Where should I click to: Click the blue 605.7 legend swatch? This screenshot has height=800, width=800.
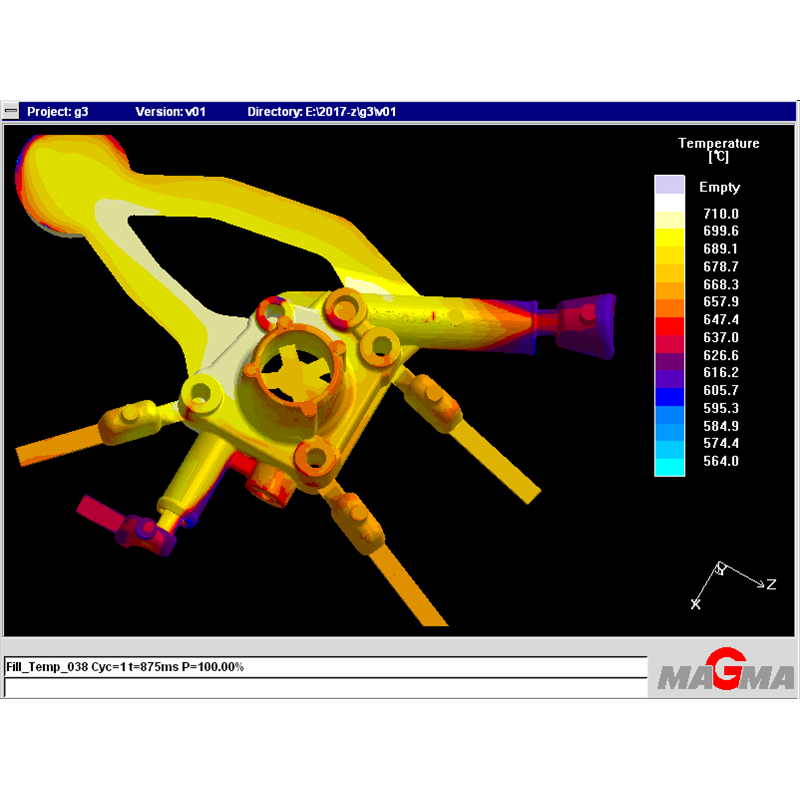[x=669, y=396]
